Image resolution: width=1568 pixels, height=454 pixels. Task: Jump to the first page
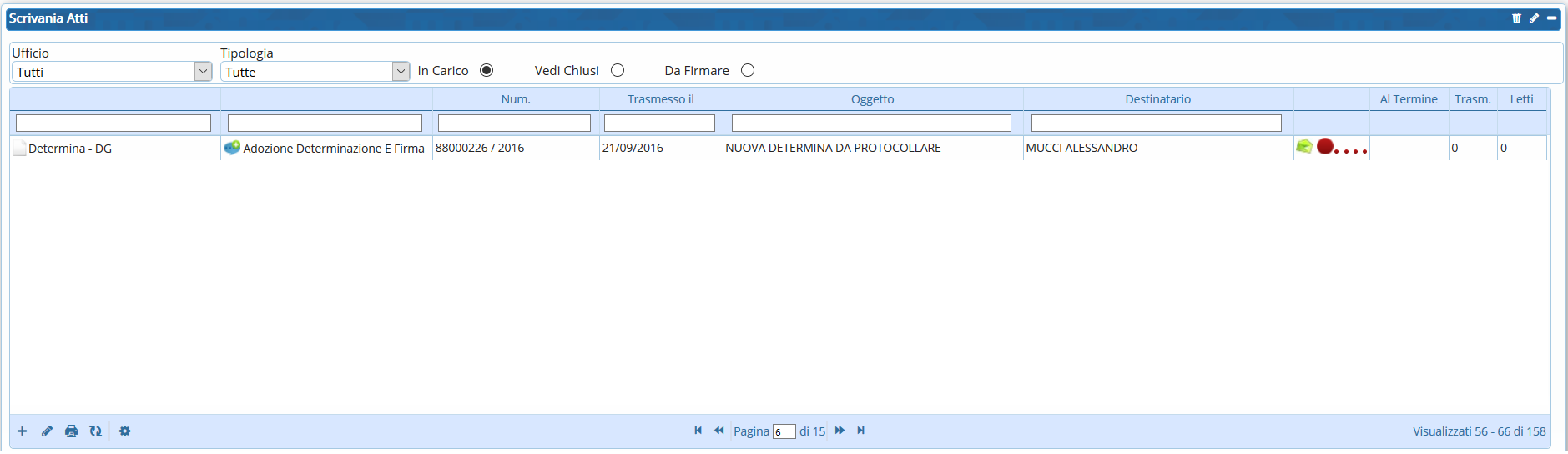click(x=698, y=431)
